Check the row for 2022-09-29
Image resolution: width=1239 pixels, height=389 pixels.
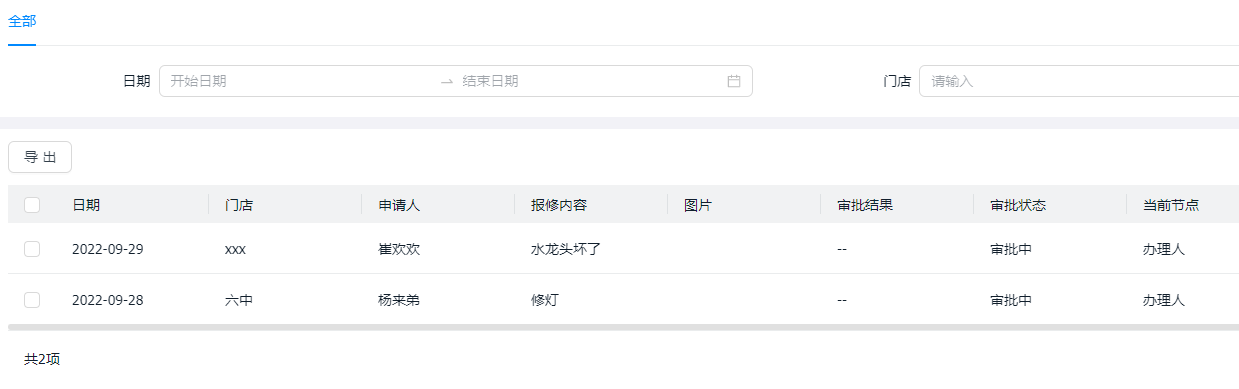pos(32,249)
